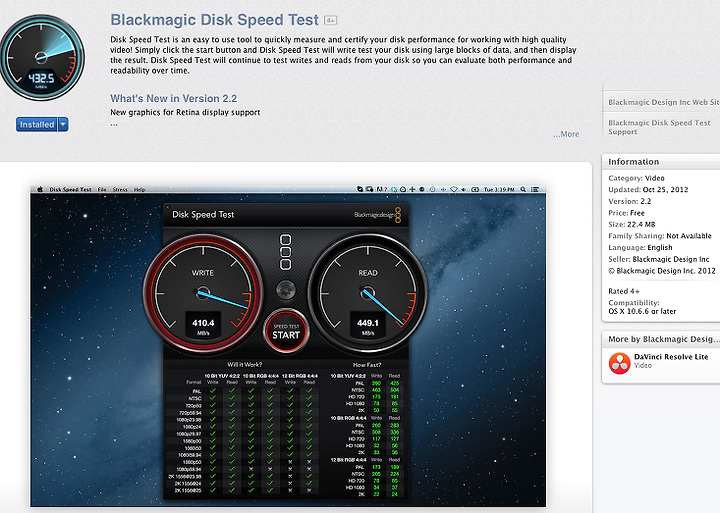Open the Blackmagic Design Inc Web Site link
Viewport: 720px width, 513px height.
click(x=664, y=102)
